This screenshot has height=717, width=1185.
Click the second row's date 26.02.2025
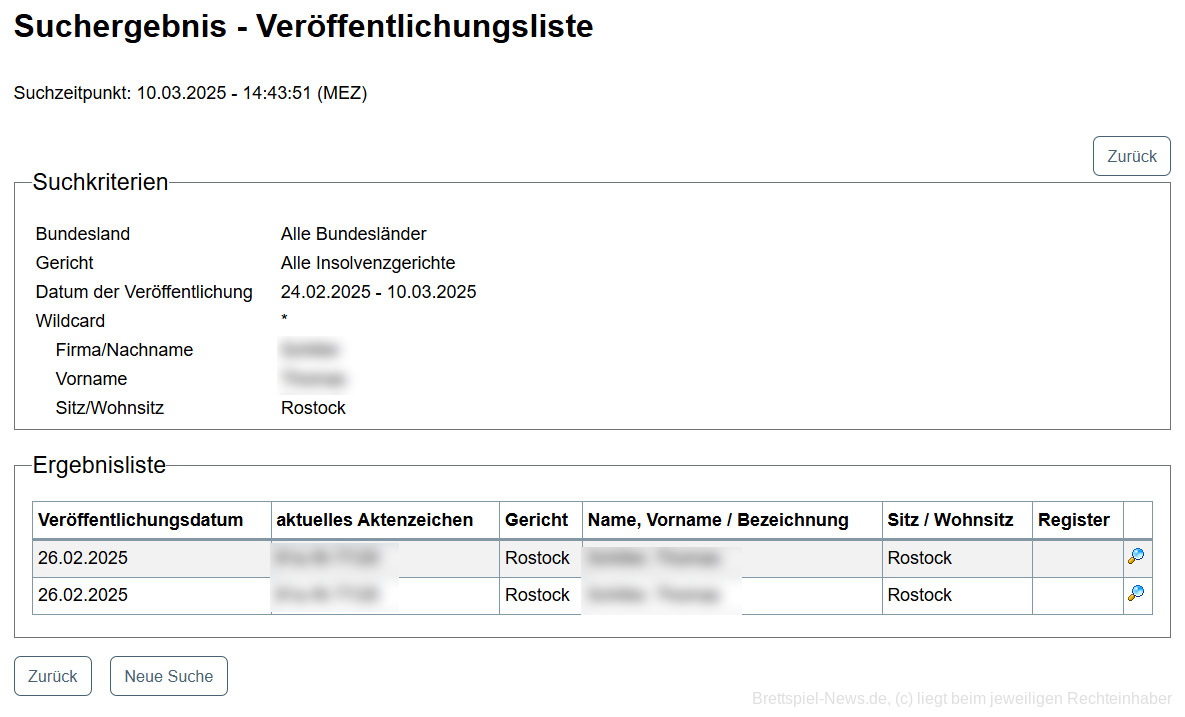click(83, 595)
